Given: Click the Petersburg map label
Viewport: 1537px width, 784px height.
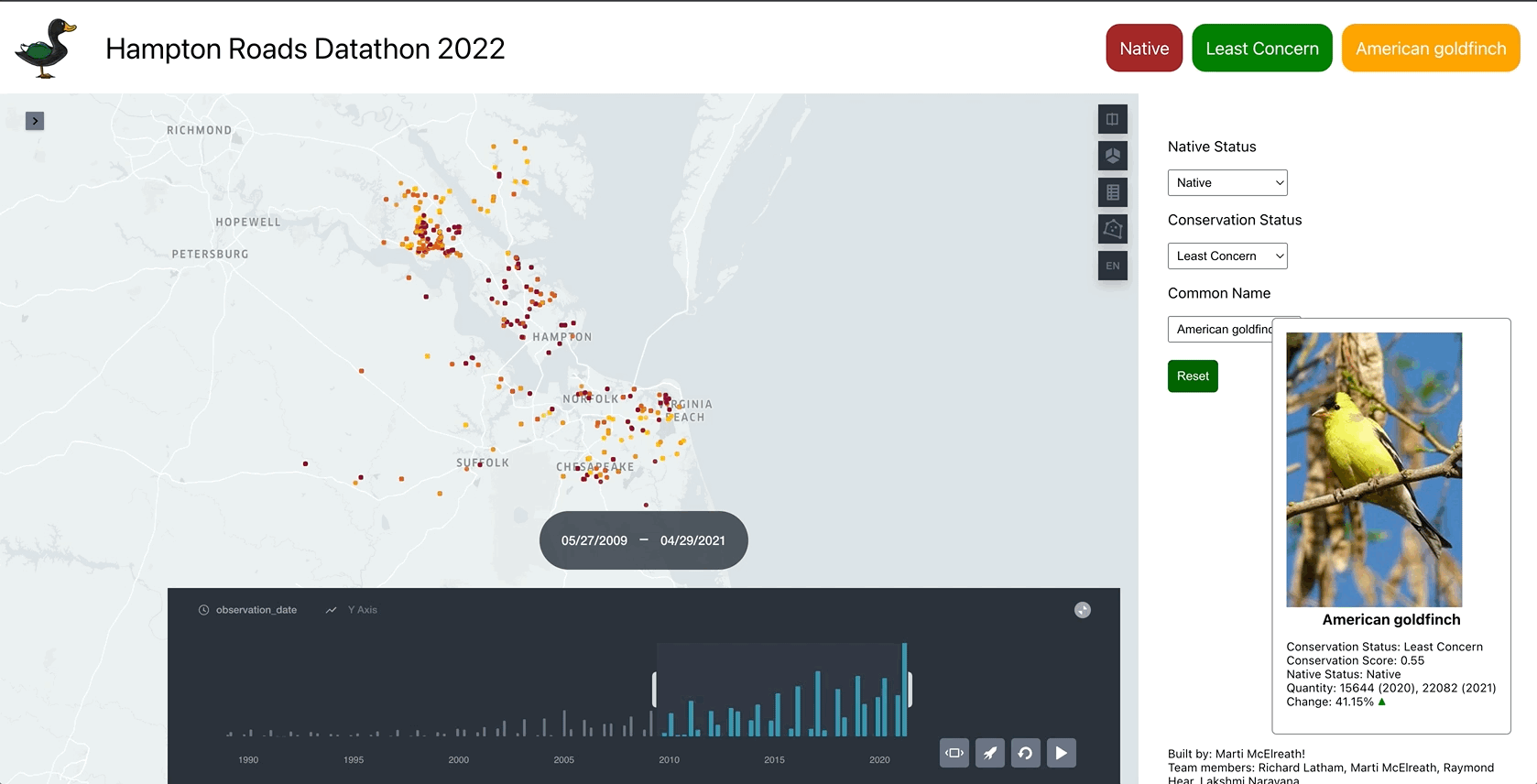Looking at the screenshot, I should coord(210,254).
